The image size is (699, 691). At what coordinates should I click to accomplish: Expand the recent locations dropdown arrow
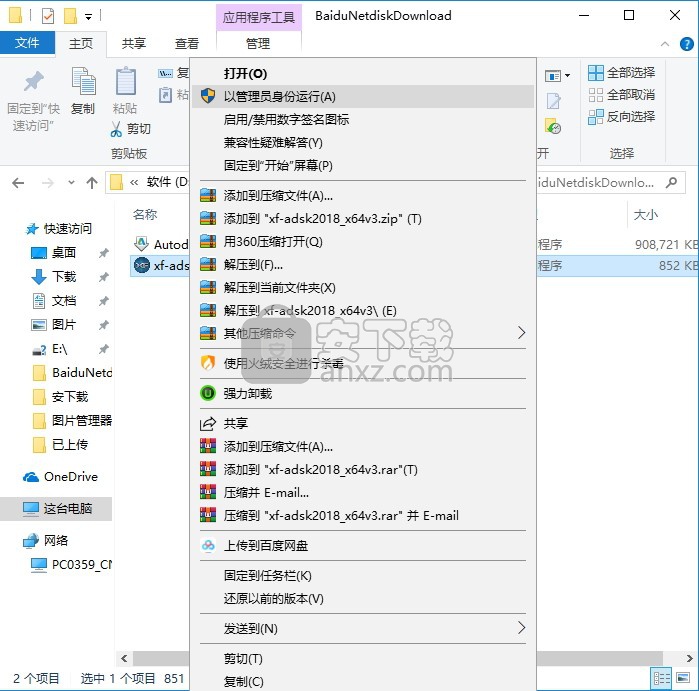click(71, 183)
